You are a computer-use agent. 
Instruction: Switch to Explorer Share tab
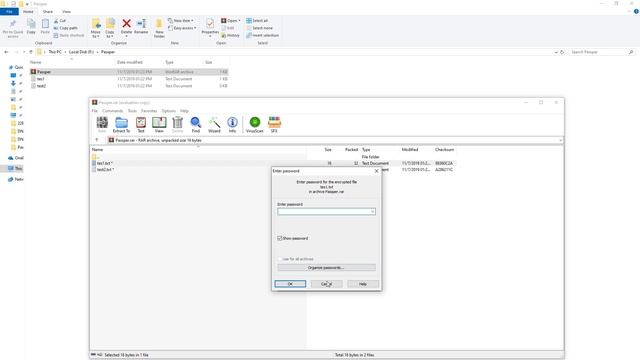pos(48,11)
